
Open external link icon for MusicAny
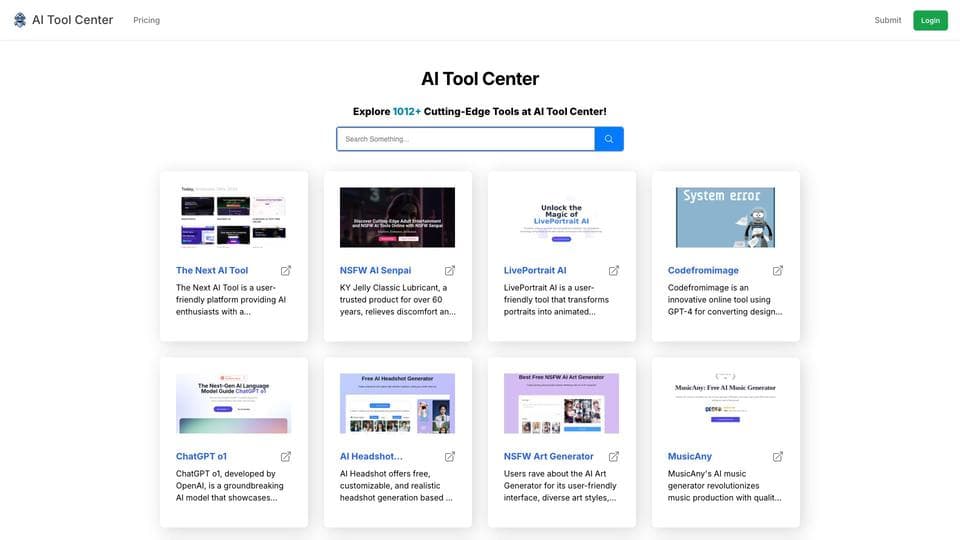click(x=778, y=457)
